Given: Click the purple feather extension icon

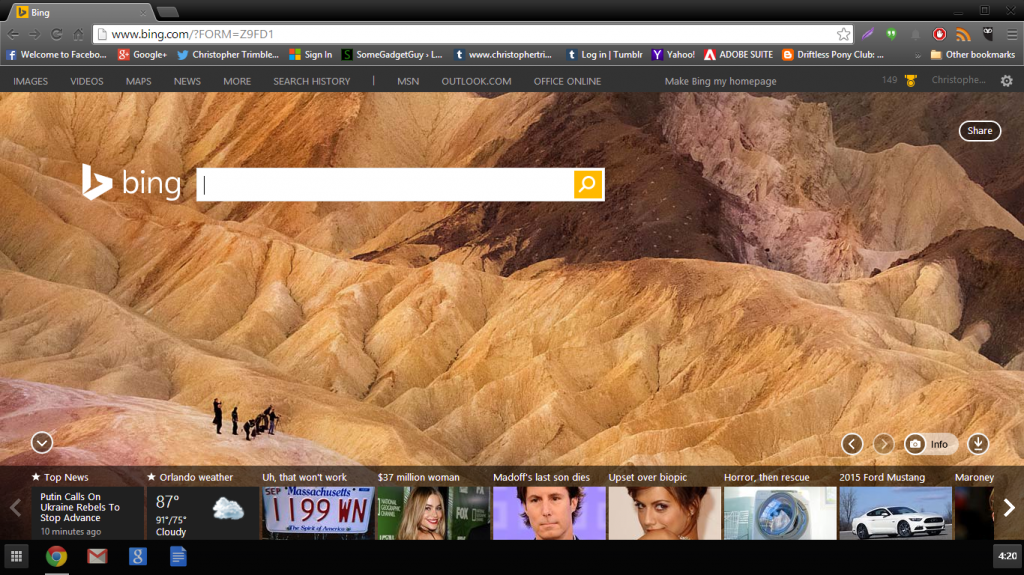Looking at the screenshot, I should (x=867, y=34).
